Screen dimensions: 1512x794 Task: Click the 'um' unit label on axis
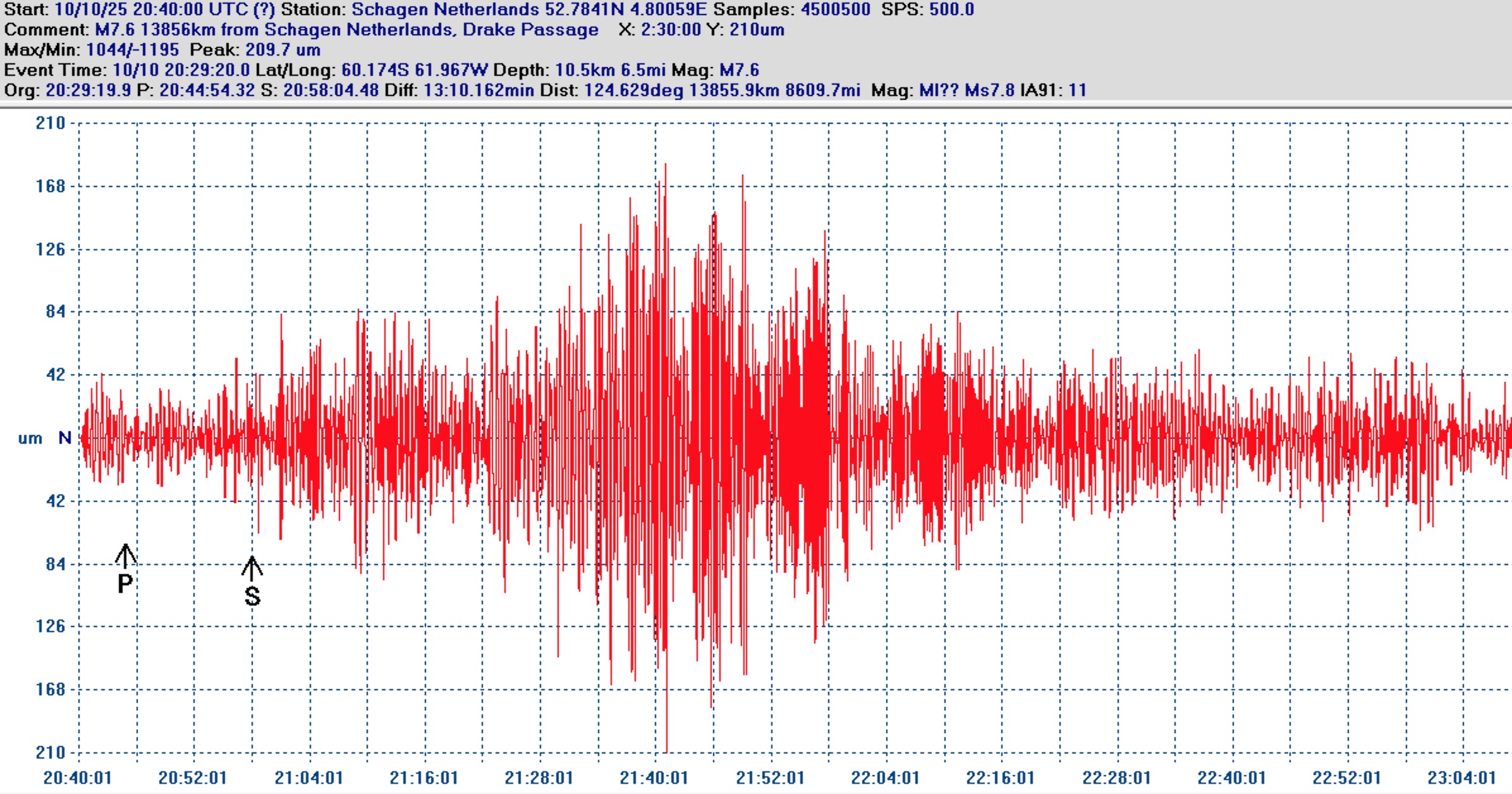click(x=30, y=438)
